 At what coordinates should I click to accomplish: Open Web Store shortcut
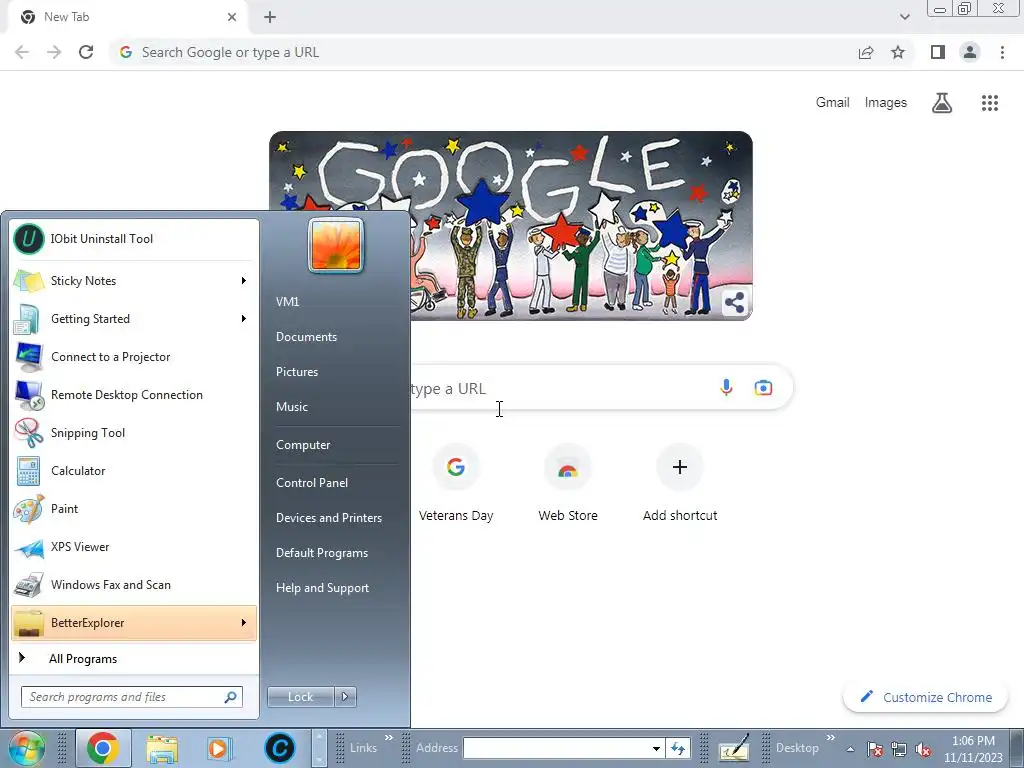pos(568,483)
